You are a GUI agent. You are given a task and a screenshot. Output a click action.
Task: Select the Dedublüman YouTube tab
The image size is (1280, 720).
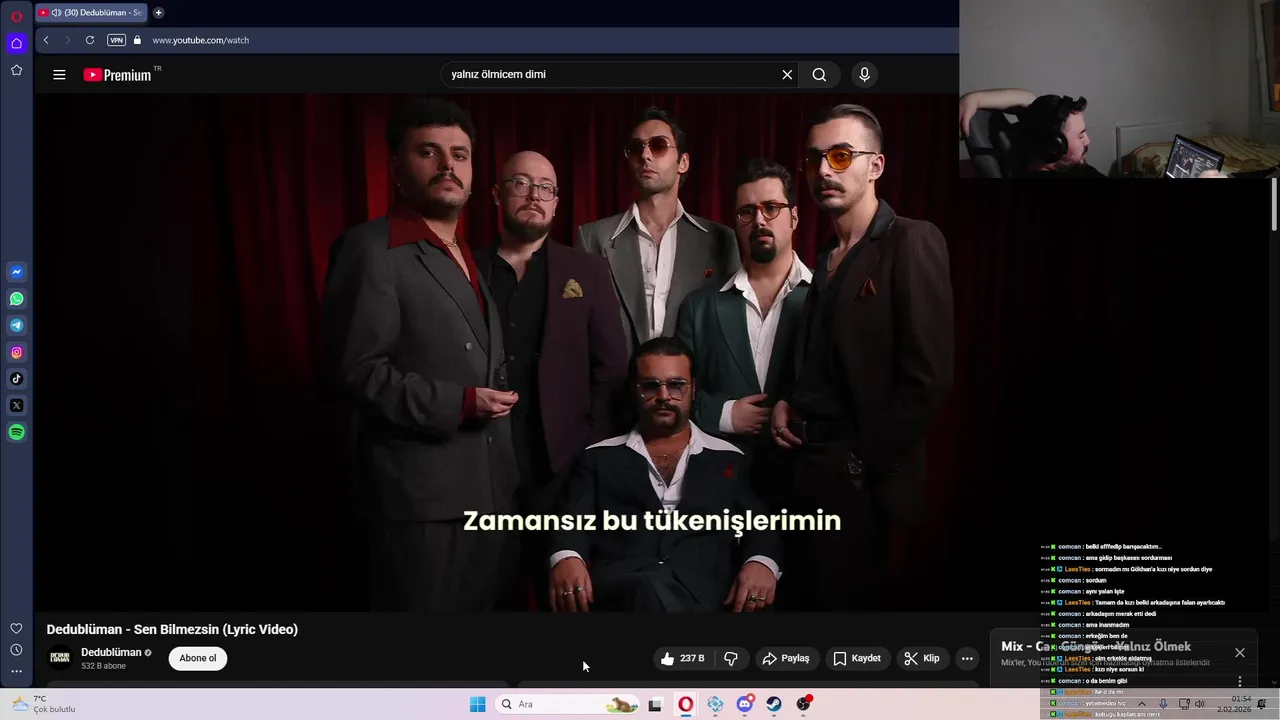[91, 13]
